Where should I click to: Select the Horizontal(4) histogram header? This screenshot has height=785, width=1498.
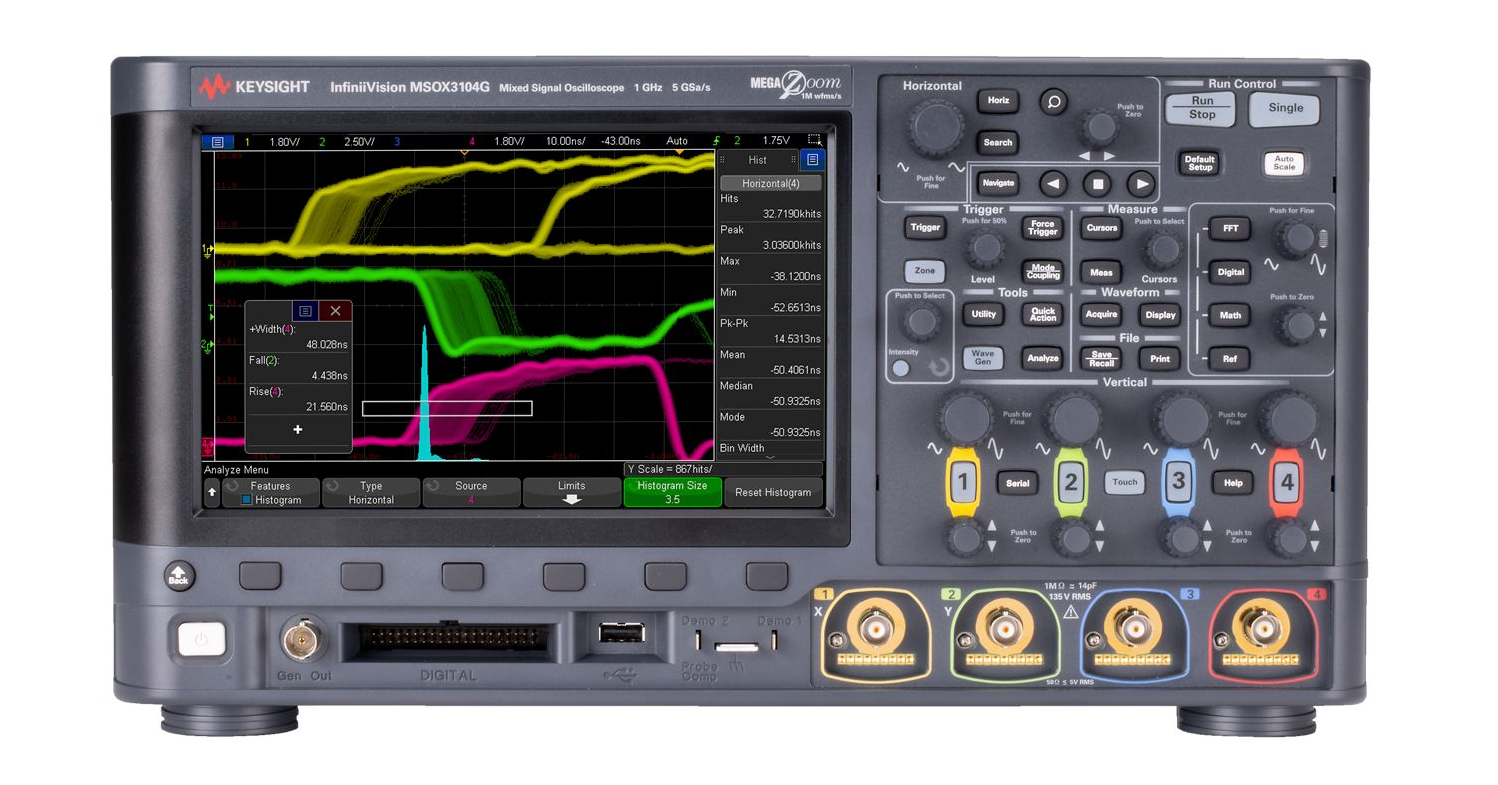pos(770,183)
